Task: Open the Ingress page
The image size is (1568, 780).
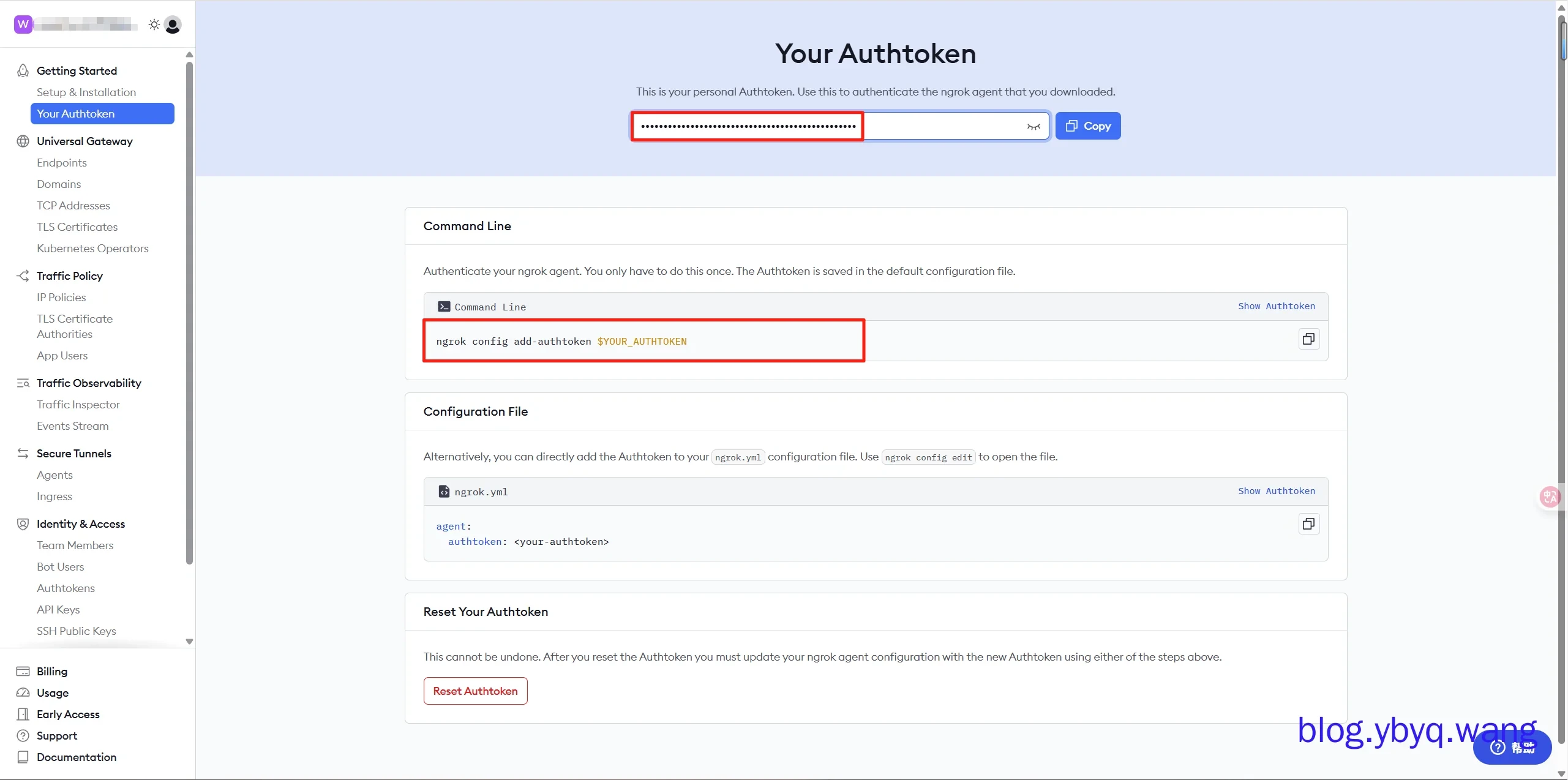Action: click(54, 496)
